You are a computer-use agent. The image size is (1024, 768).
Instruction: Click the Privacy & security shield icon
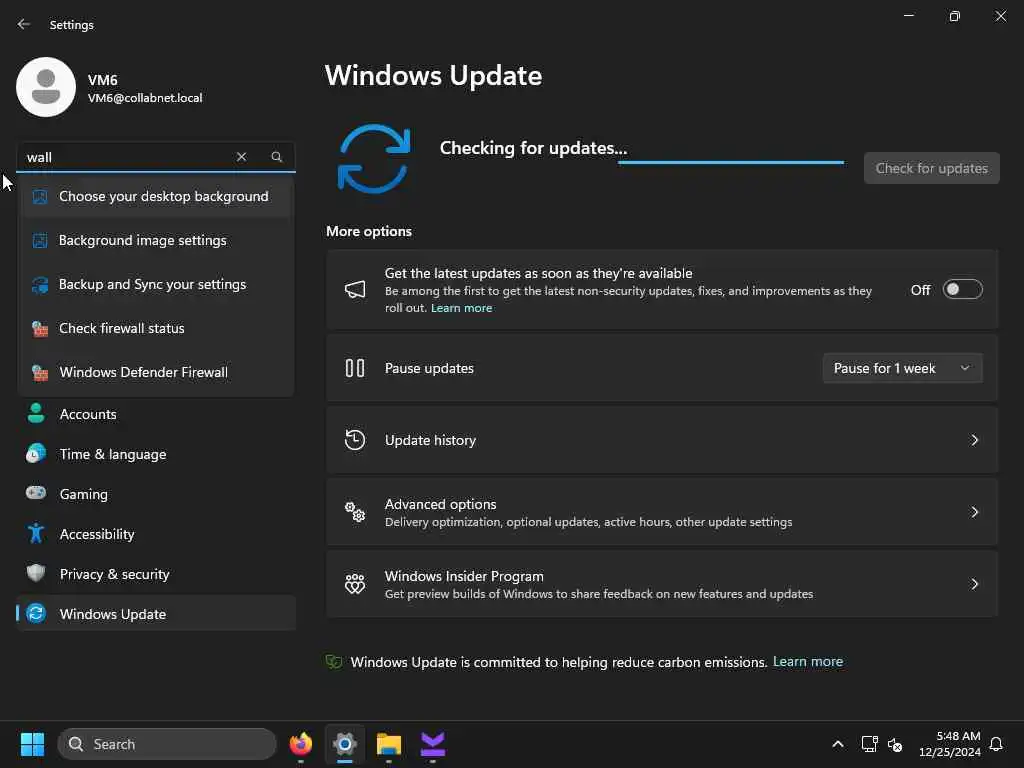(36, 573)
